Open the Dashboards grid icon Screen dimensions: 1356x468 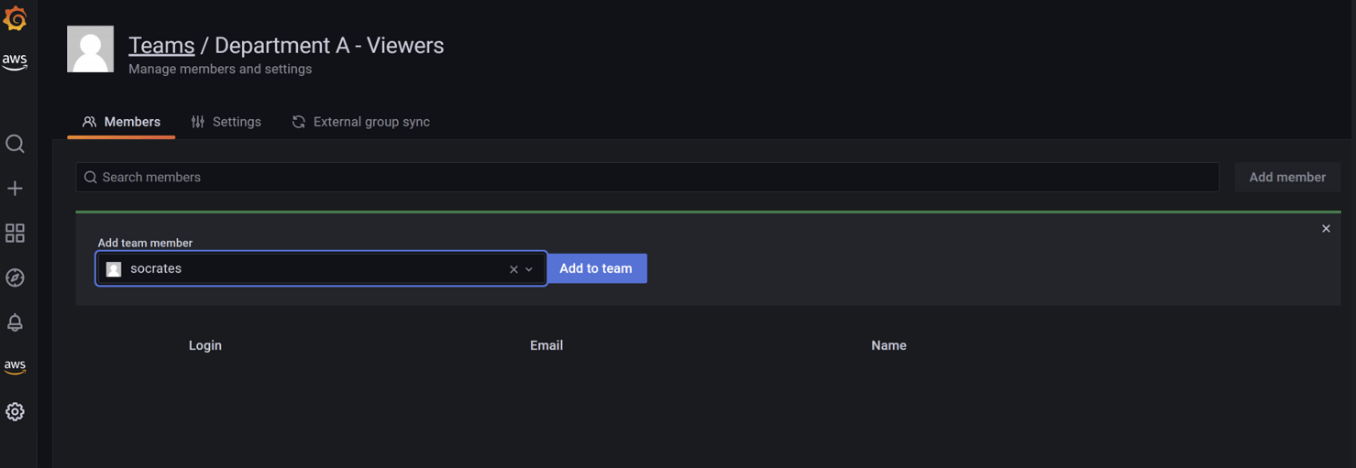[15, 233]
